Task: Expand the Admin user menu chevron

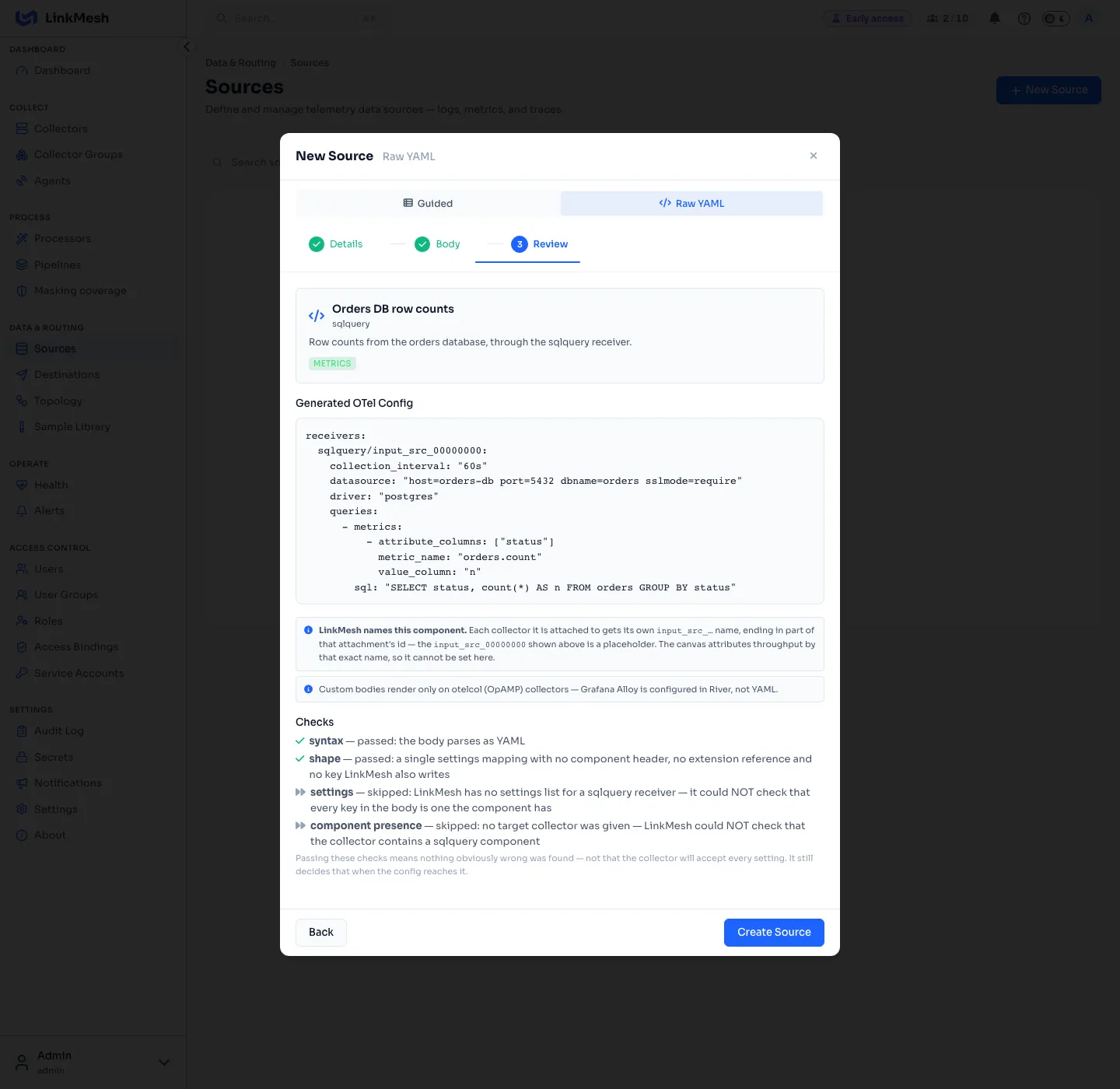Action: 164,1062
